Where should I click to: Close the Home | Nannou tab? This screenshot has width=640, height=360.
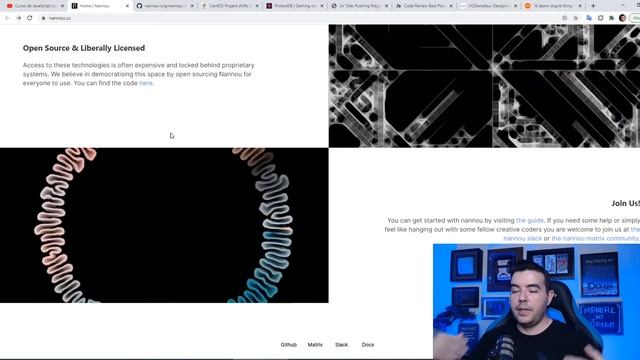(127, 6)
